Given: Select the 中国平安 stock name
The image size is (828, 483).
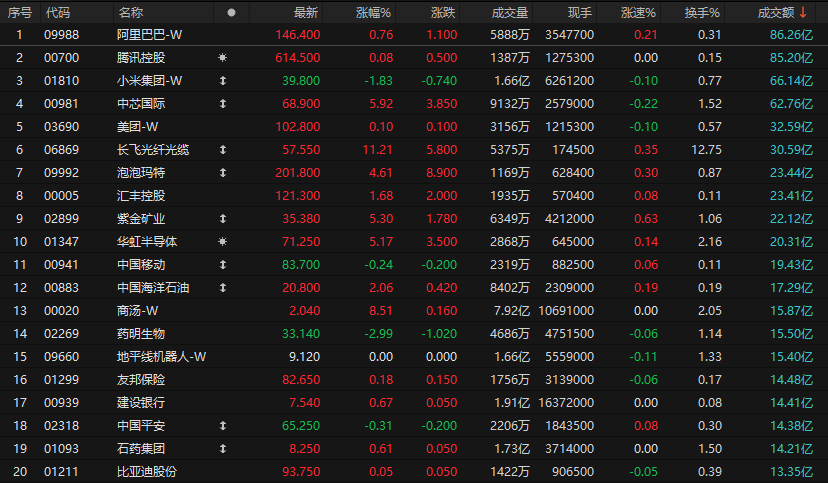Looking at the screenshot, I should [x=141, y=425].
